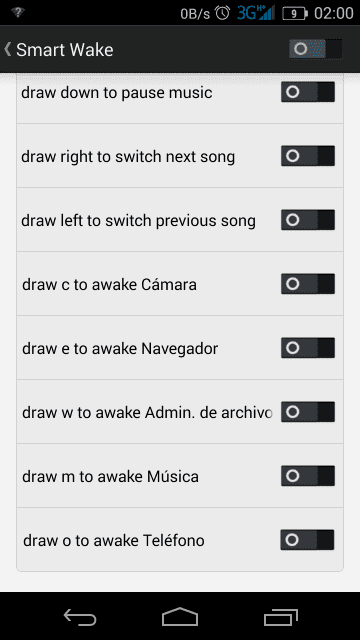Tap the Smart Wake title text
The image size is (360, 640).
tap(64, 50)
